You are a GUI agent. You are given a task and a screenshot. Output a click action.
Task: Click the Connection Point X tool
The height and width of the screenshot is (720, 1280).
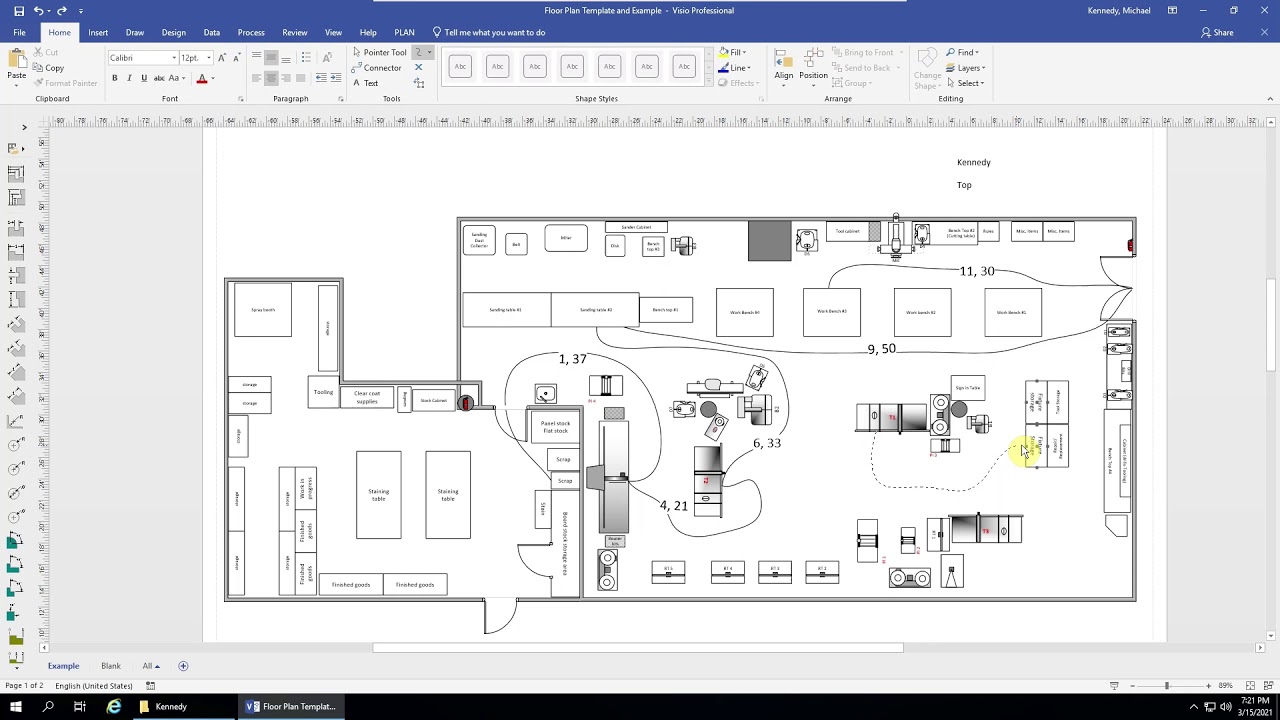point(419,68)
